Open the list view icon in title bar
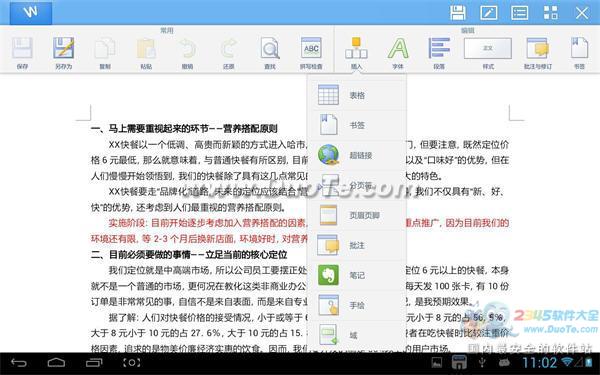This screenshot has height=375, width=600. pyautogui.click(x=520, y=13)
